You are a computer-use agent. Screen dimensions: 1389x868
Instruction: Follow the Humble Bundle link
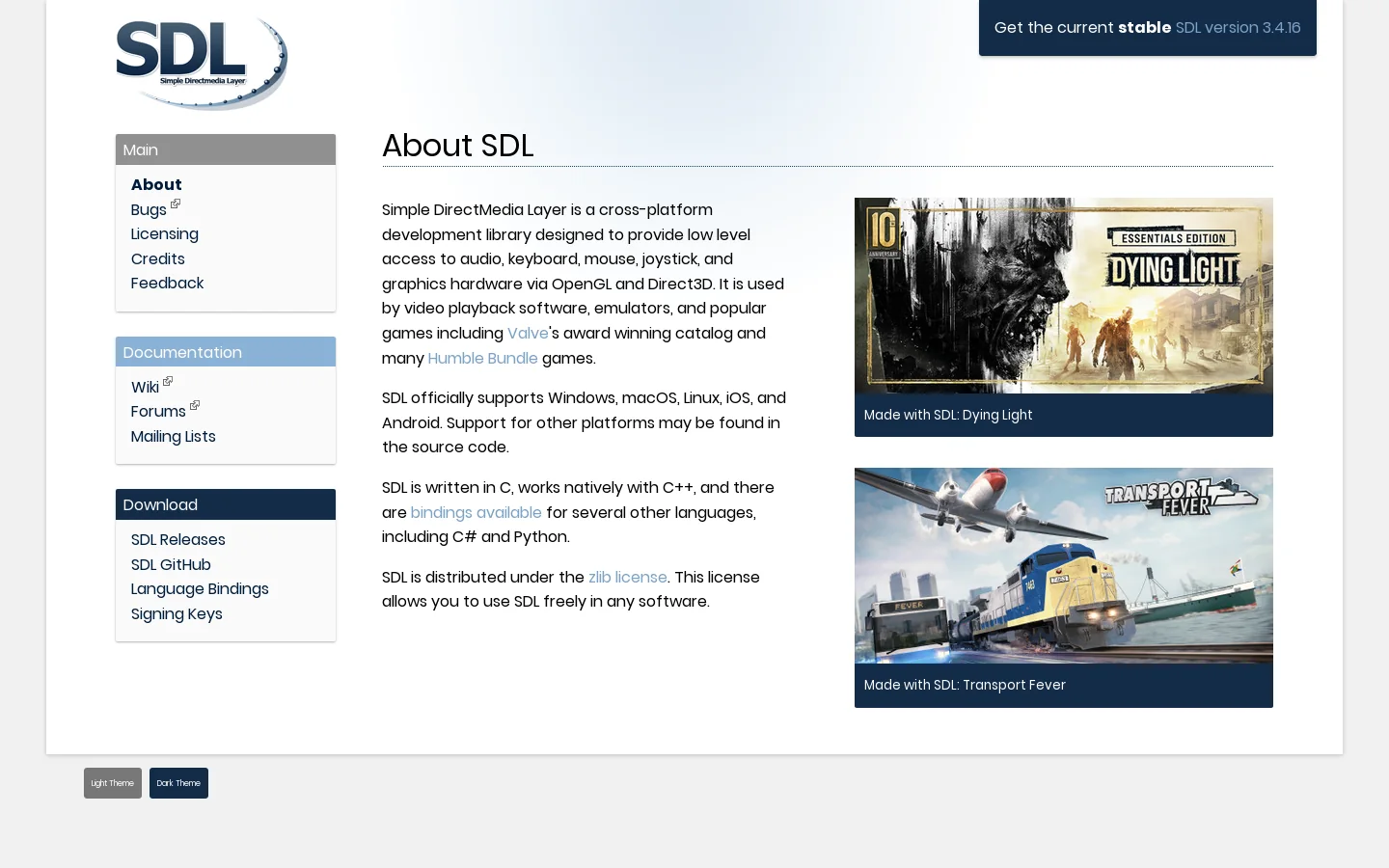click(482, 358)
